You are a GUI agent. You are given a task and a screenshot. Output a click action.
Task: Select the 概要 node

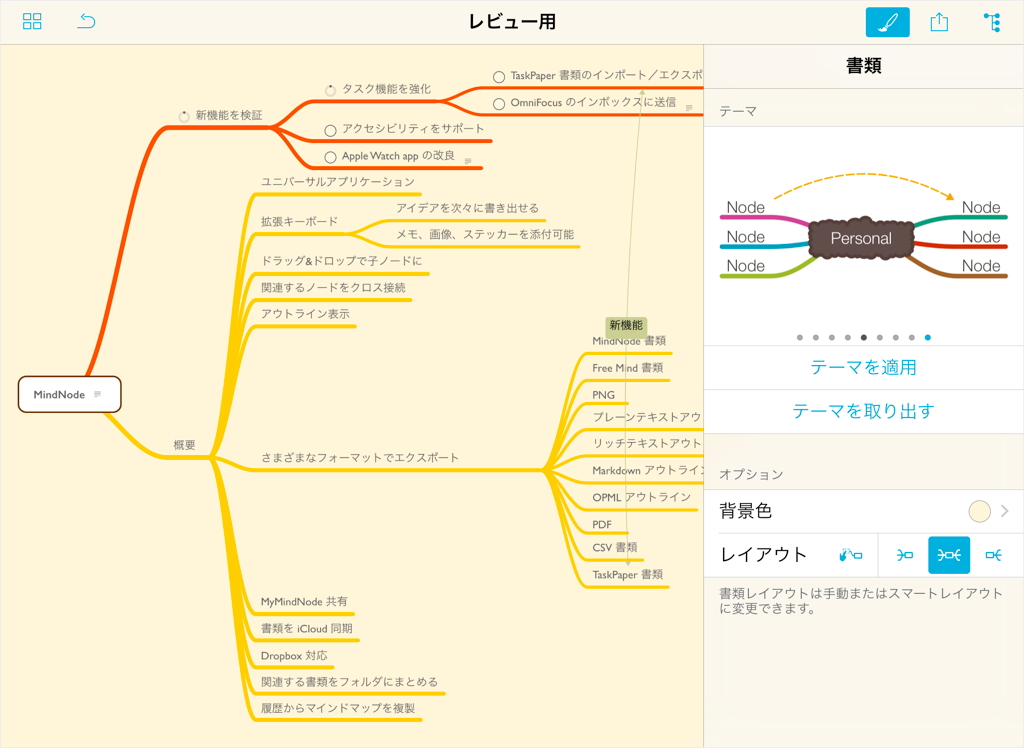click(x=184, y=445)
